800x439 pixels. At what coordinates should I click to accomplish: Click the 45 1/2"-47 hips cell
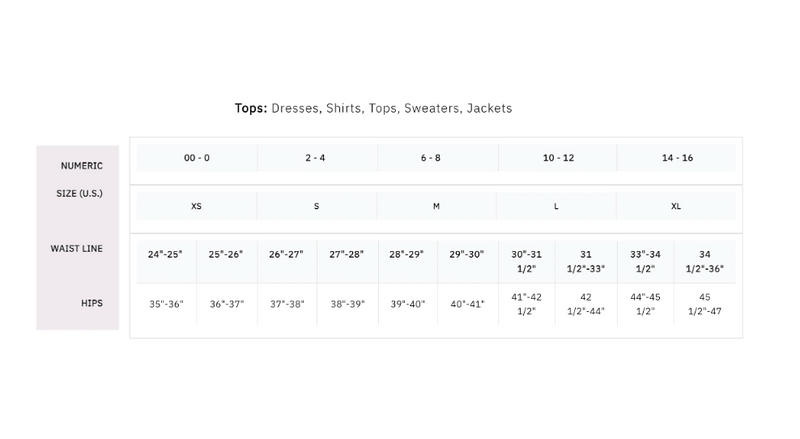(706, 304)
